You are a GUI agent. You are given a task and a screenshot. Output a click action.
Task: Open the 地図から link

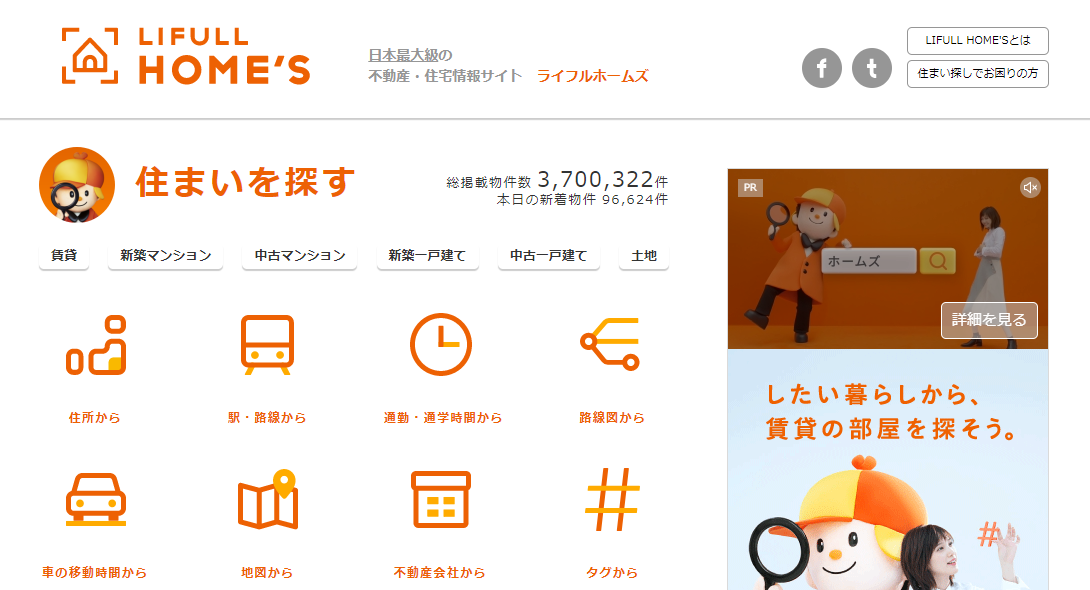click(x=267, y=573)
